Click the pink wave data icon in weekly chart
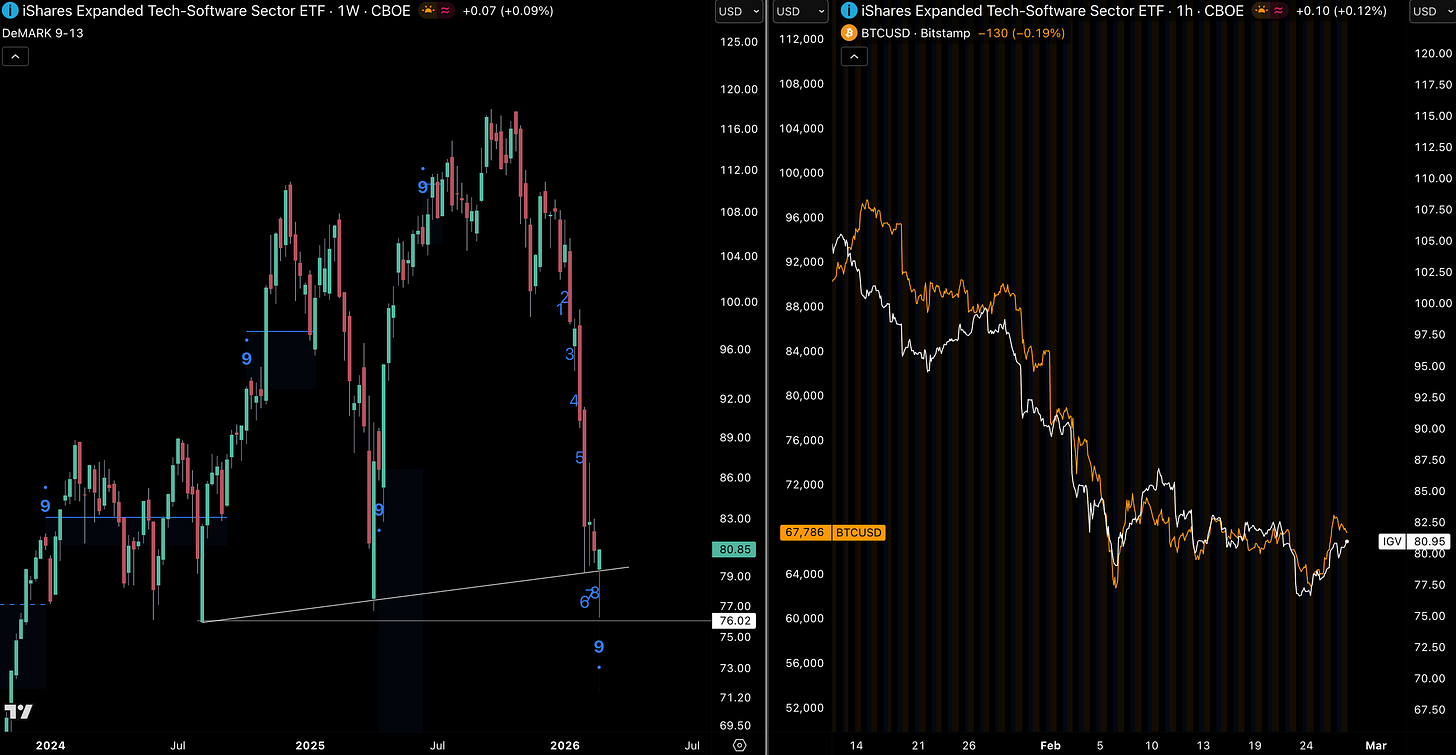This screenshot has width=1456, height=755. click(x=446, y=11)
